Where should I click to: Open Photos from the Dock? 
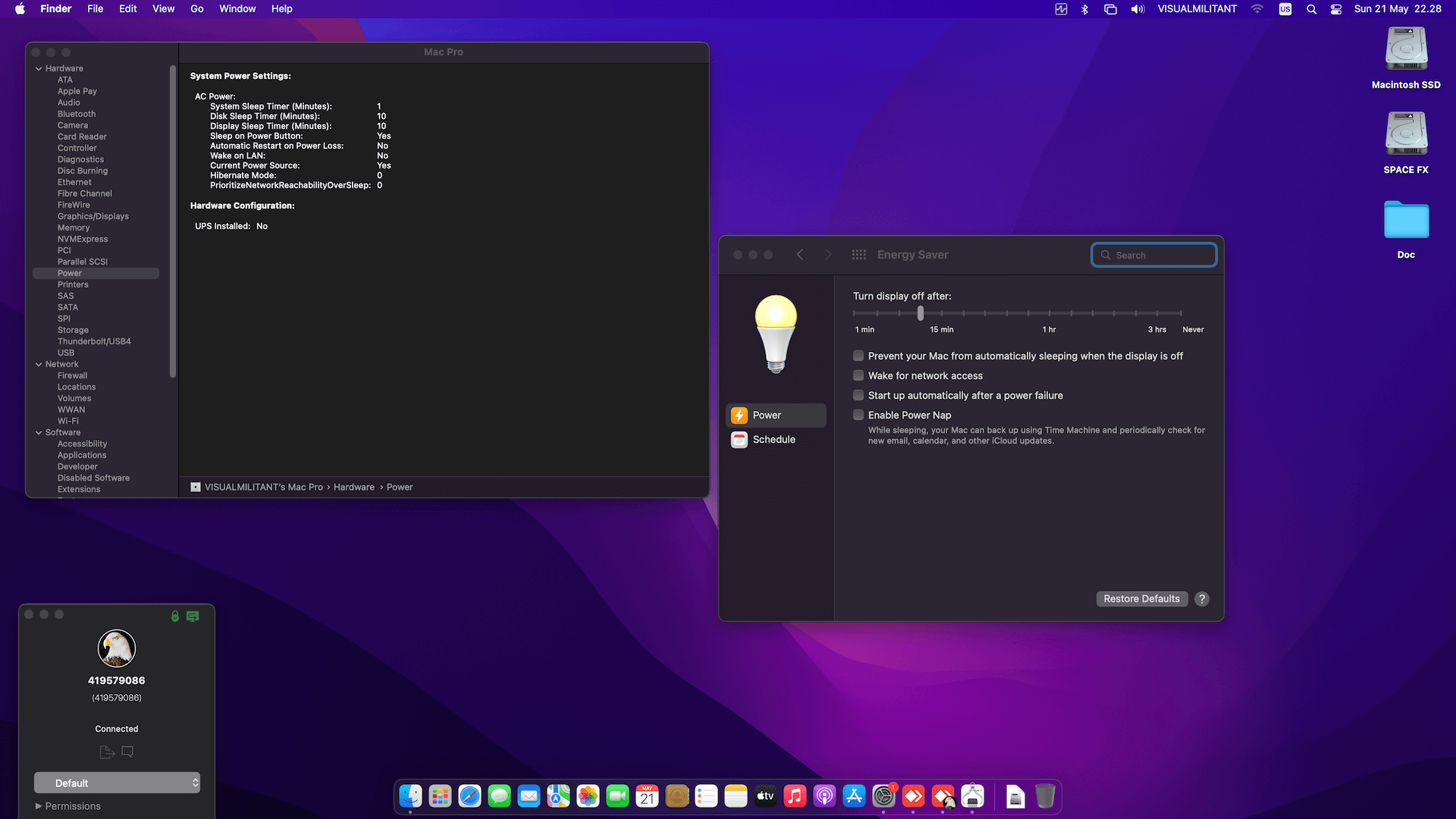tap(588, 796)
